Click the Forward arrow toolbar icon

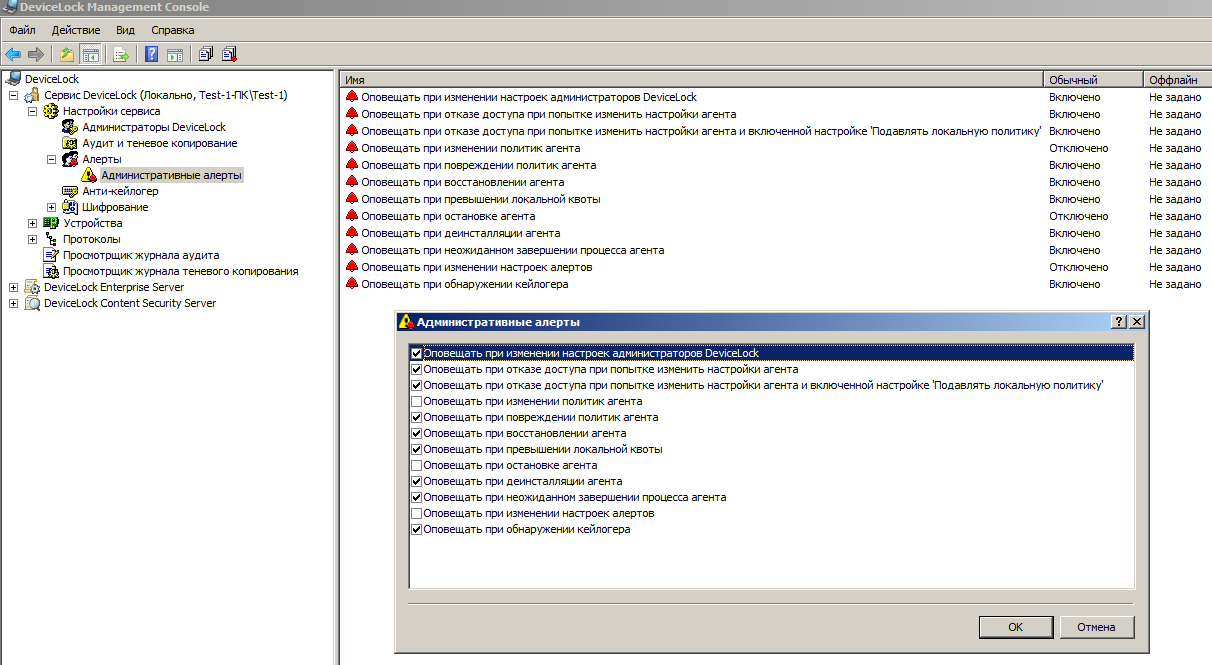pyautogui.click(x=36, y=54)
